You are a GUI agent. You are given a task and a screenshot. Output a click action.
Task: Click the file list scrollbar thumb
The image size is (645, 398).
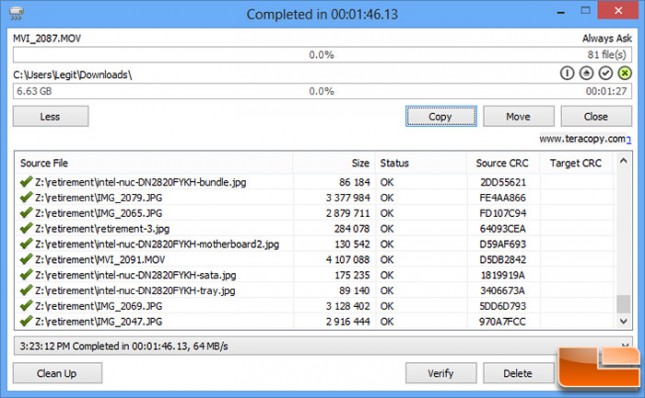click(624, 304)
